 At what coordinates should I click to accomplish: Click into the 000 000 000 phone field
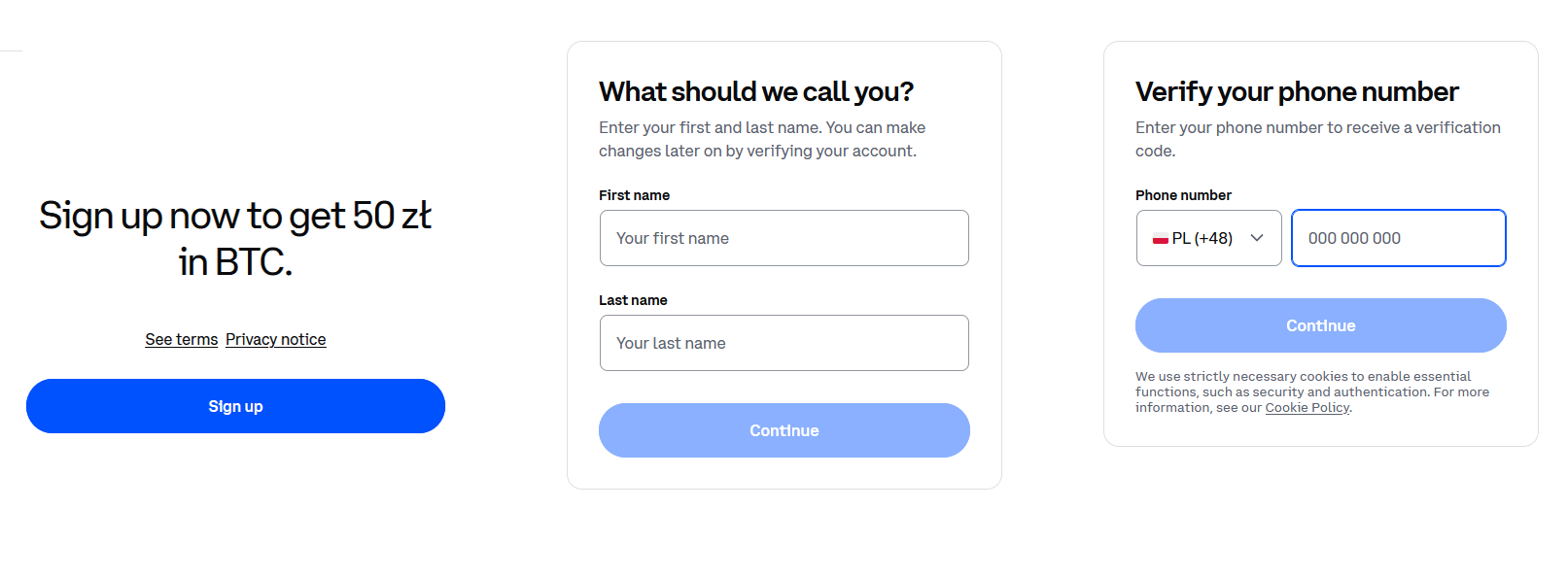point(1398,238)
